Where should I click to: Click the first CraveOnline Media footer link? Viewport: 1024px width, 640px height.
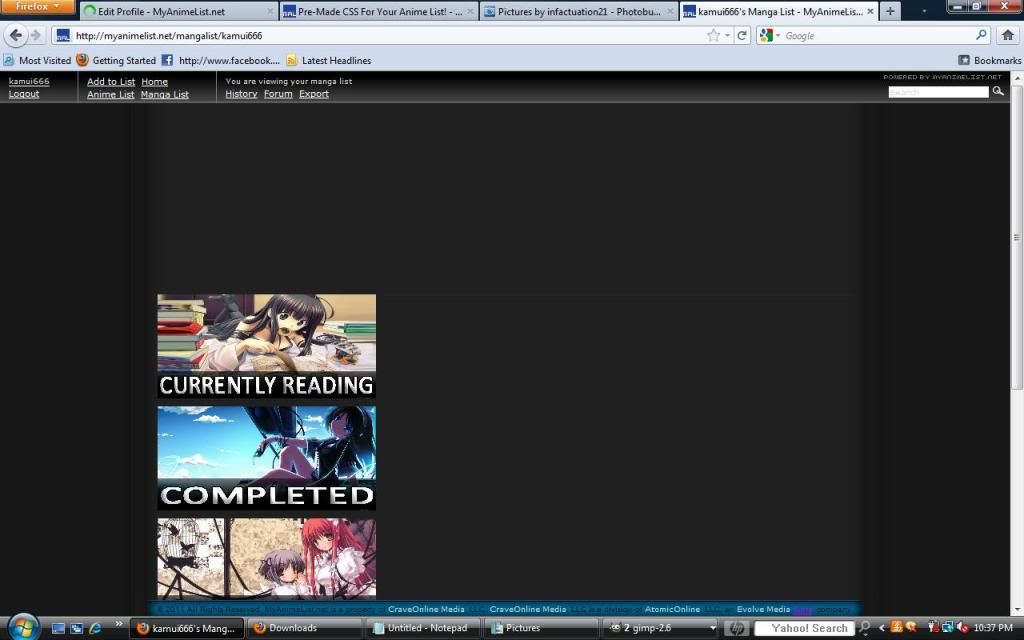tap(426, 609)
